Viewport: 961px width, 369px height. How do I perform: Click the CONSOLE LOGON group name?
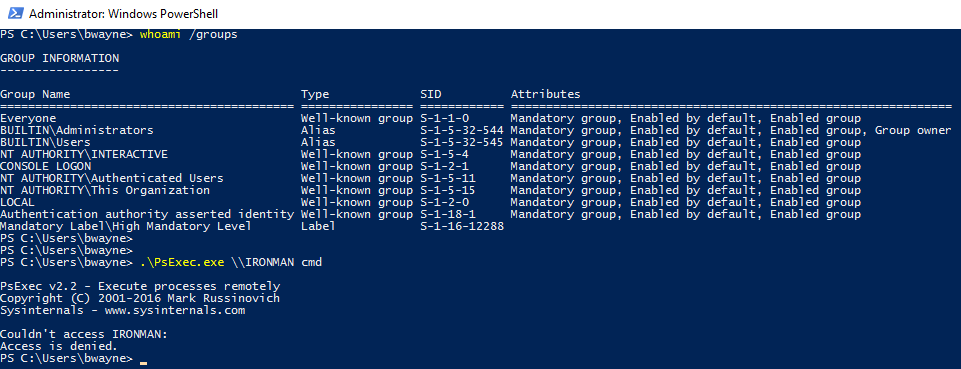(x=45, y=166)
